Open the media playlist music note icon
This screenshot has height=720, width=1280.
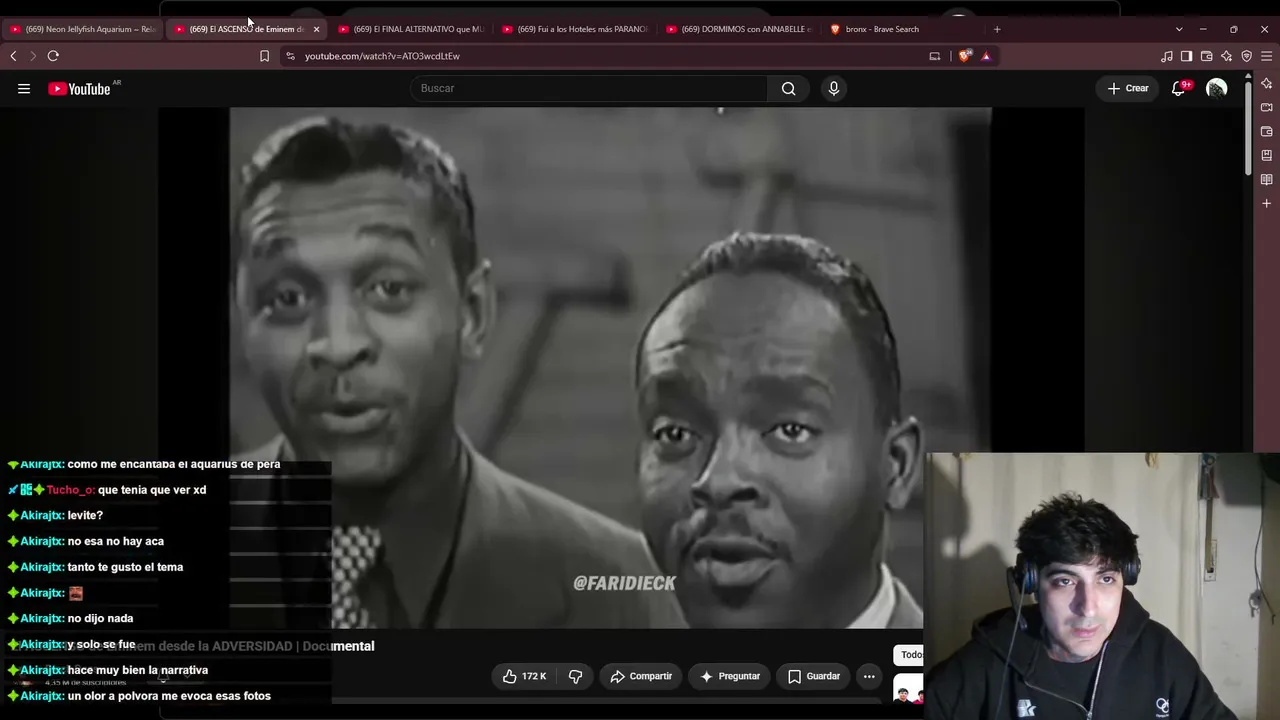click(x=1167, y=56)
